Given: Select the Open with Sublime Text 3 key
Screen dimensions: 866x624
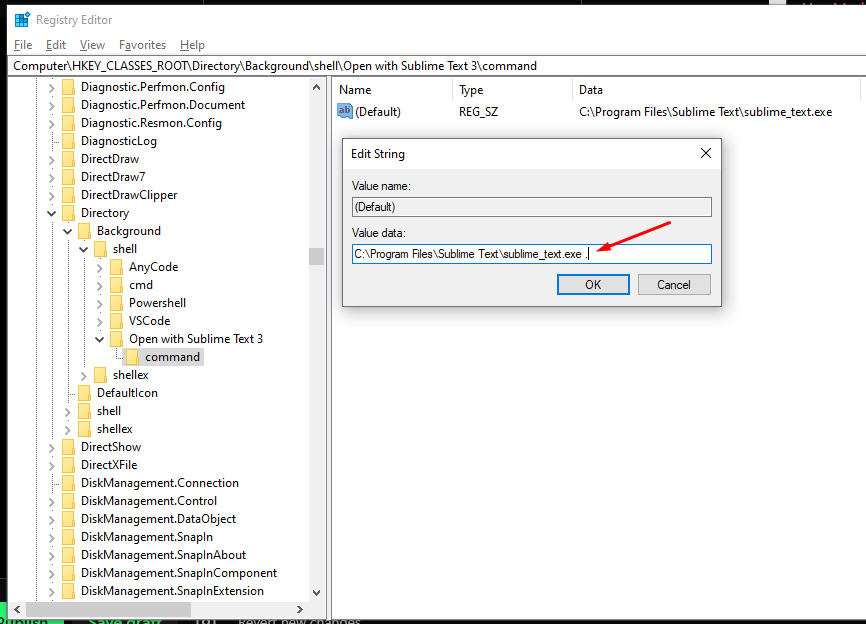Looking at the screenshot, I should 196,339.
